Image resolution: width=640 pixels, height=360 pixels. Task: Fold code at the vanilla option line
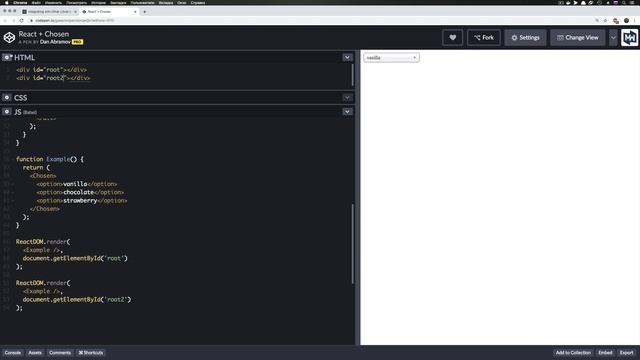point(13,184)
